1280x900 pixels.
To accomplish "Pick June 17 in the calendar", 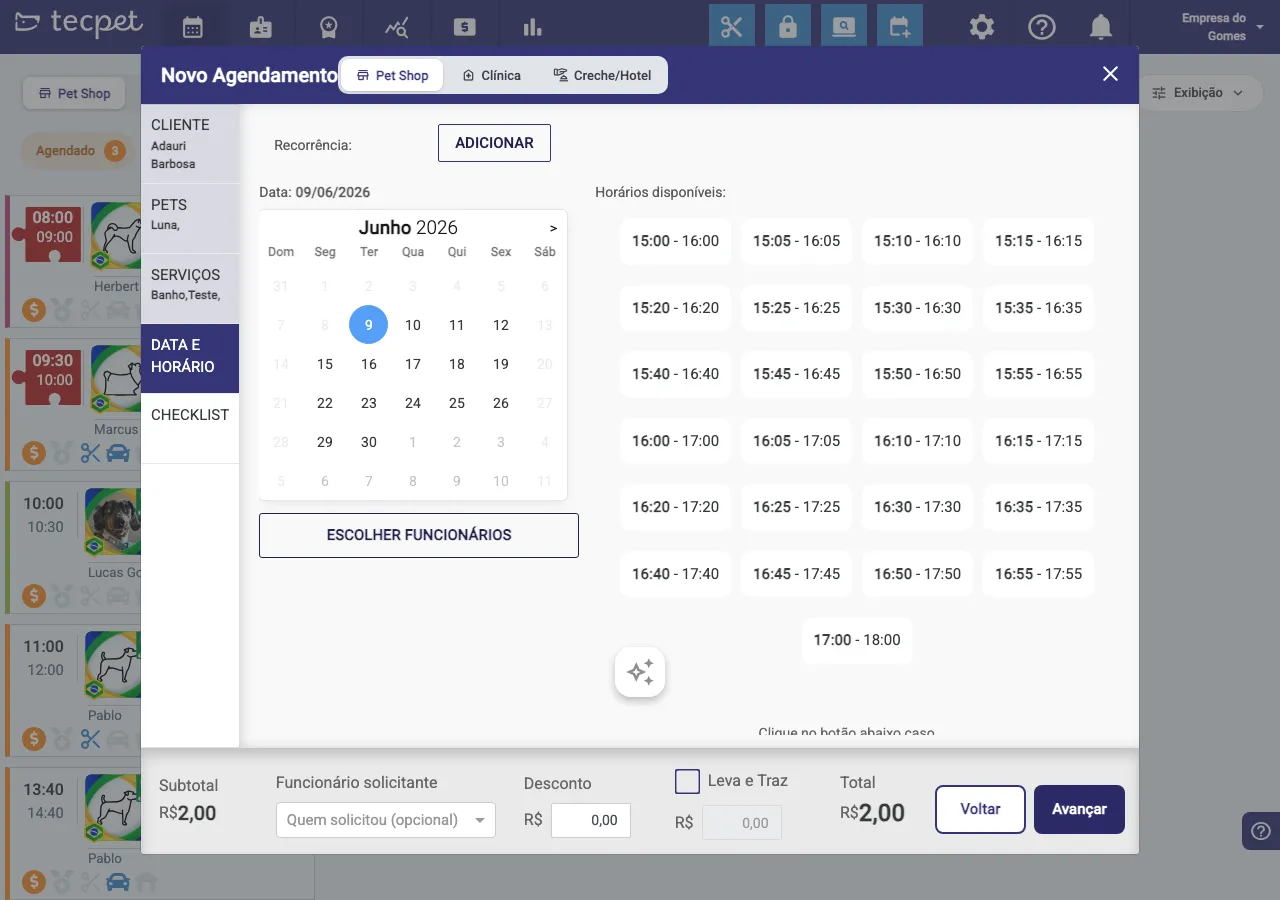I will [x=413, y=364].
